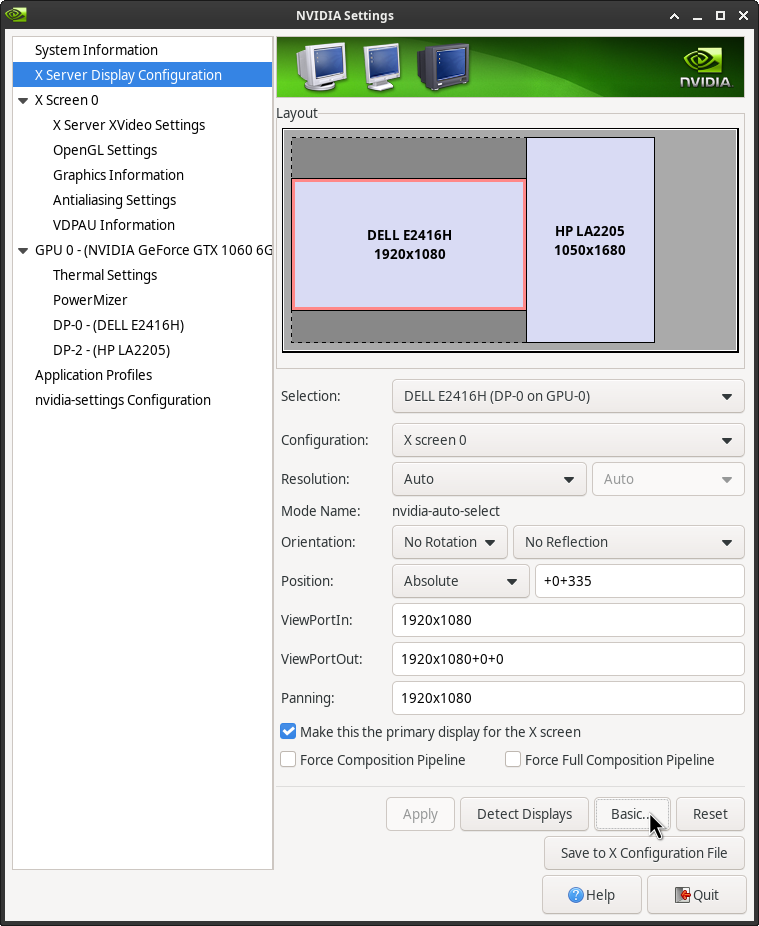Viewport: 759px width, 926px height.
Task: Collapse the GPU 0 tree node
Action: point(23,250)
